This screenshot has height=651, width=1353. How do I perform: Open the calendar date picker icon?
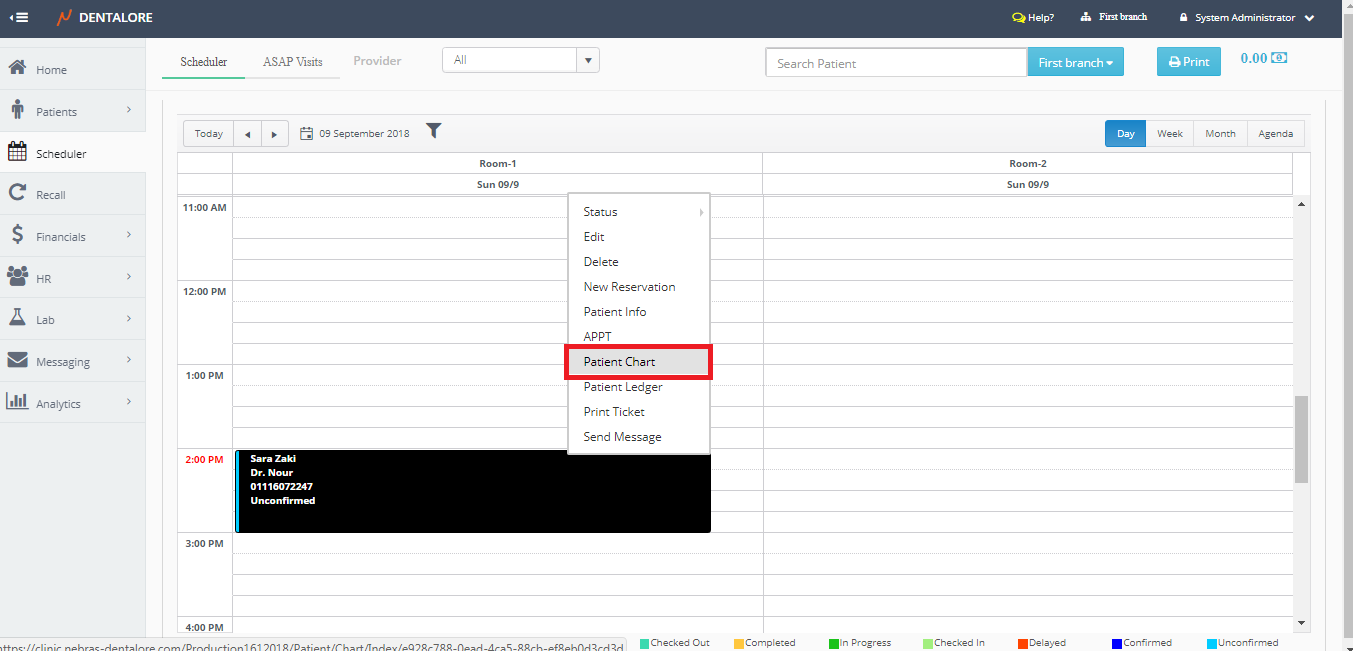pyautogui.click(x=307, y=133)
